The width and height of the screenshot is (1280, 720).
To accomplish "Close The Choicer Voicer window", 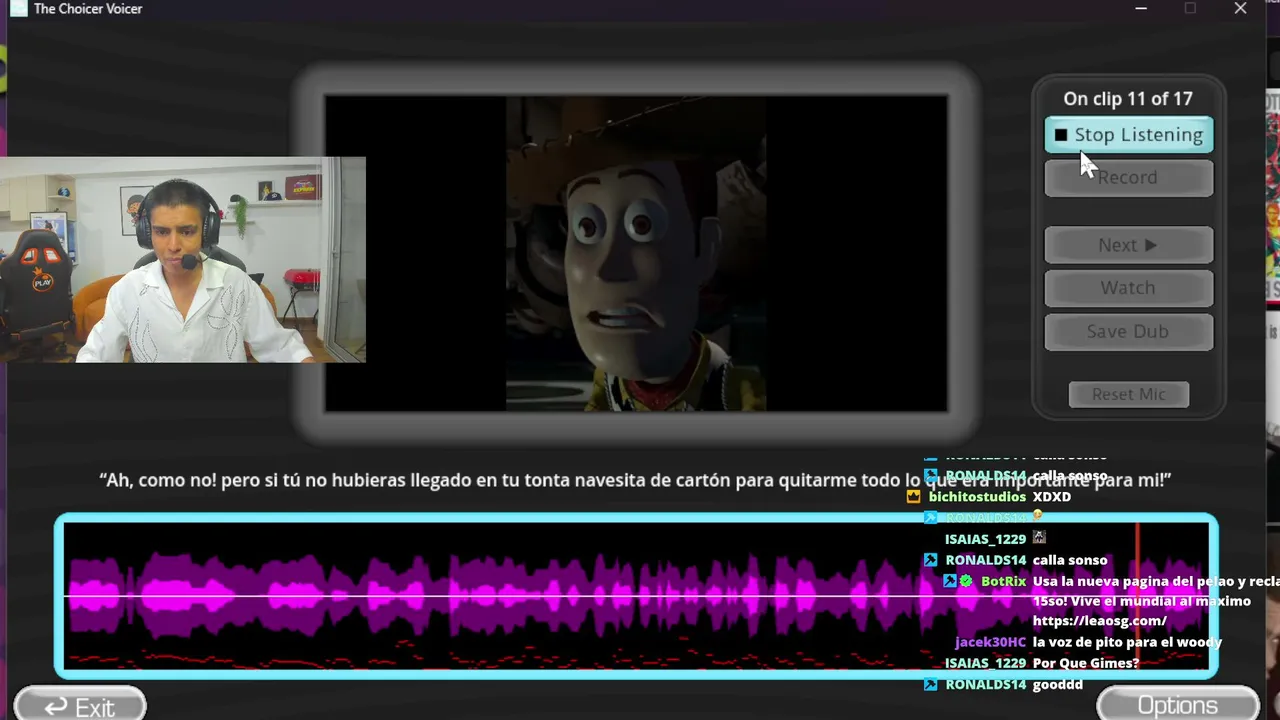I will pyautogui.click(x=1240, y=9).
